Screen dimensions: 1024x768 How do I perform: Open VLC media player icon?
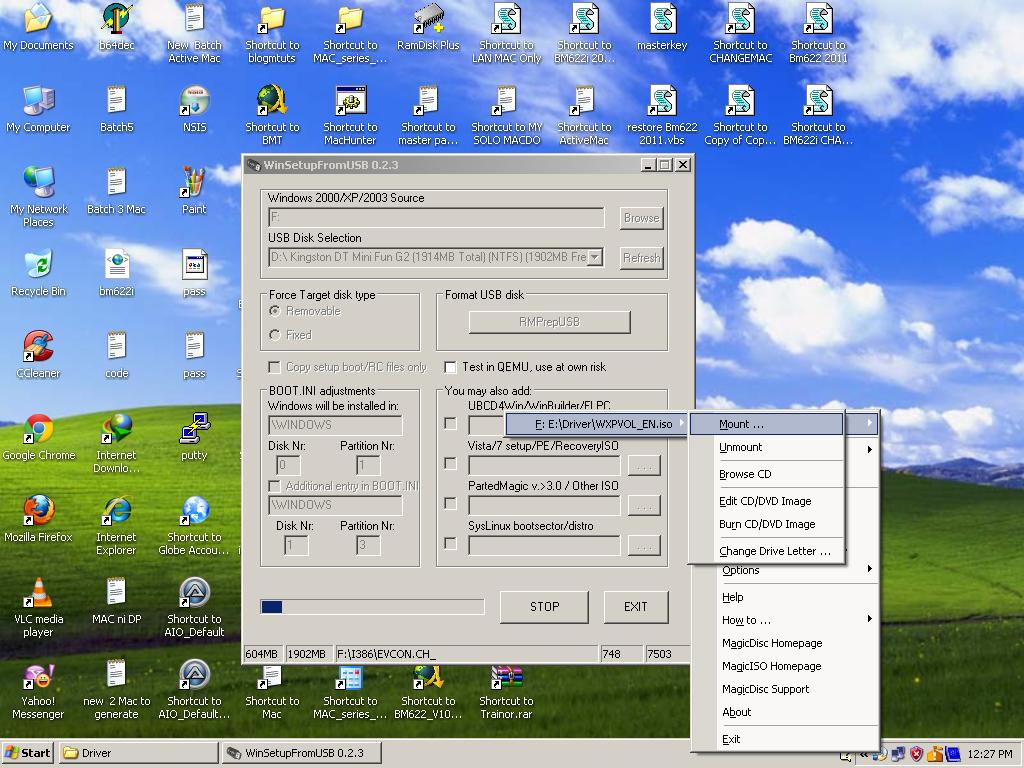click(38, 607)
